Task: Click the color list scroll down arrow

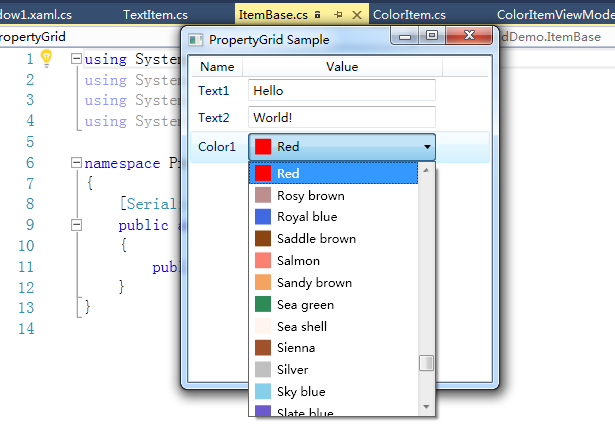Action: pyautogui.click(x=426, y=407)
